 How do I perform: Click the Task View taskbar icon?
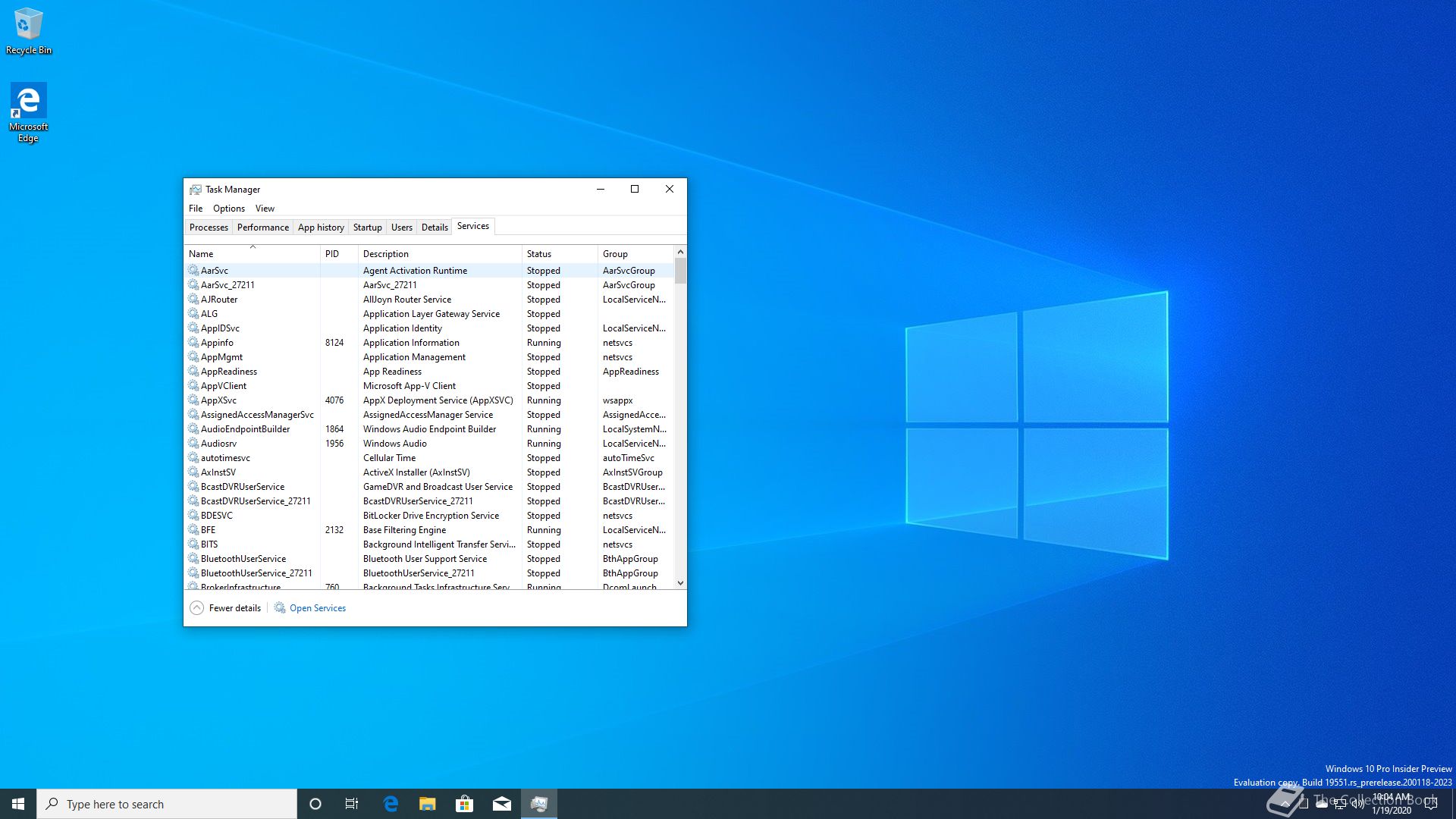click(x=352, y=804)
